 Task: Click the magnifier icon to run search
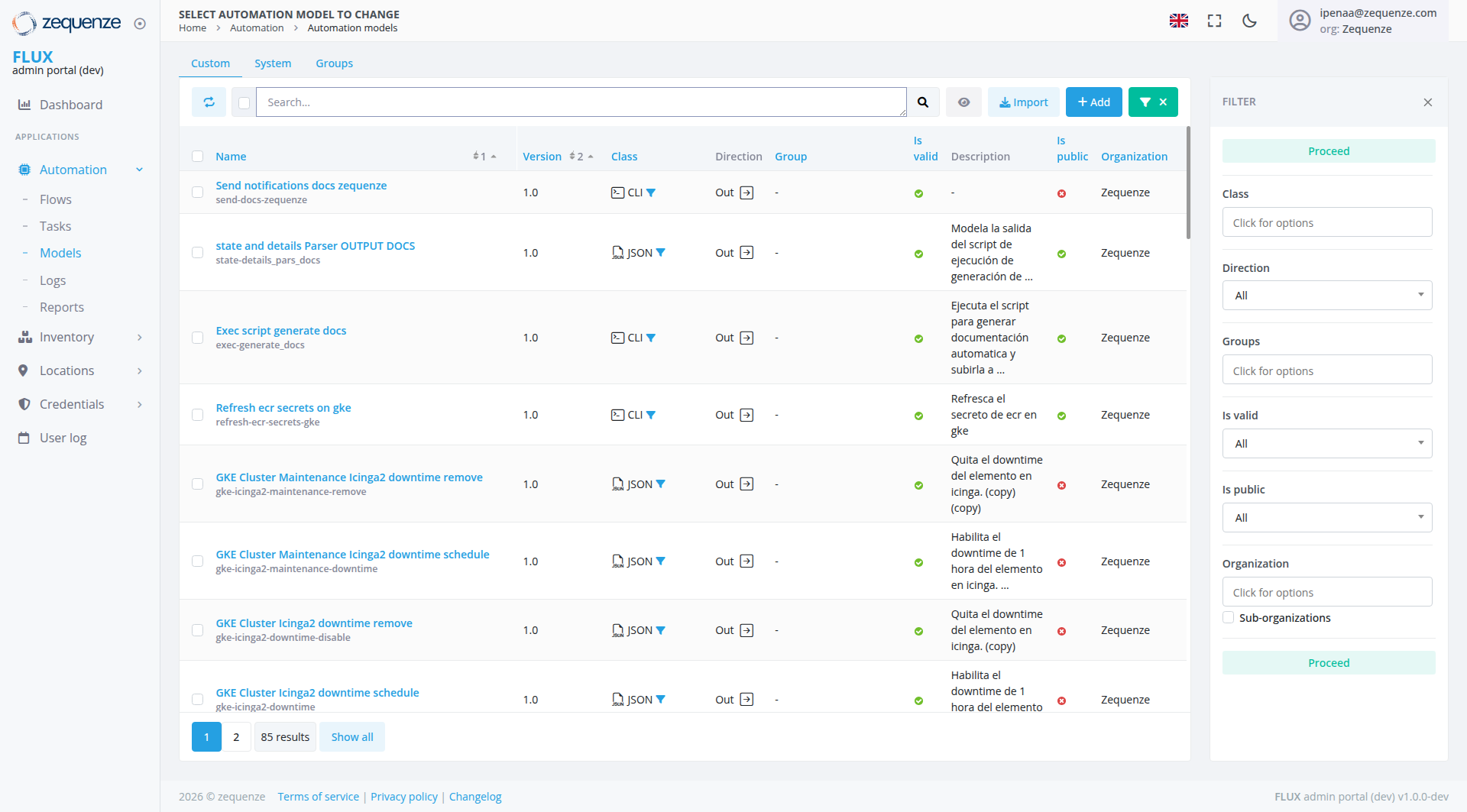924,102
